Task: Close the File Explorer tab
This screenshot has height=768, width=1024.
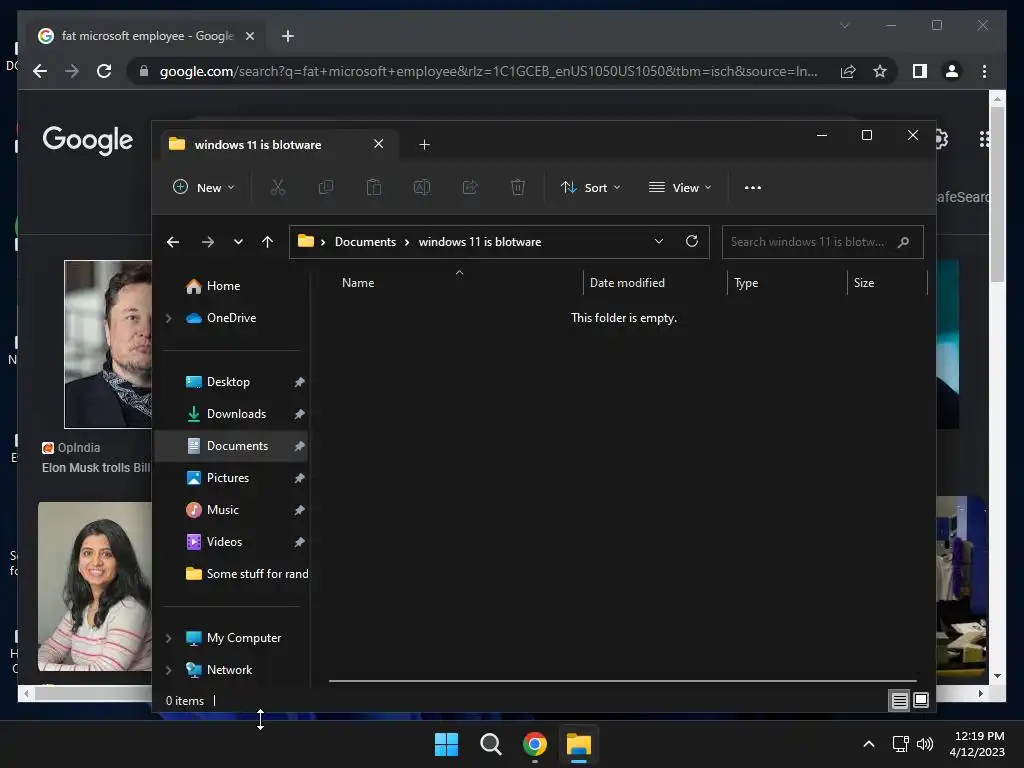Action: coord(378,144)
